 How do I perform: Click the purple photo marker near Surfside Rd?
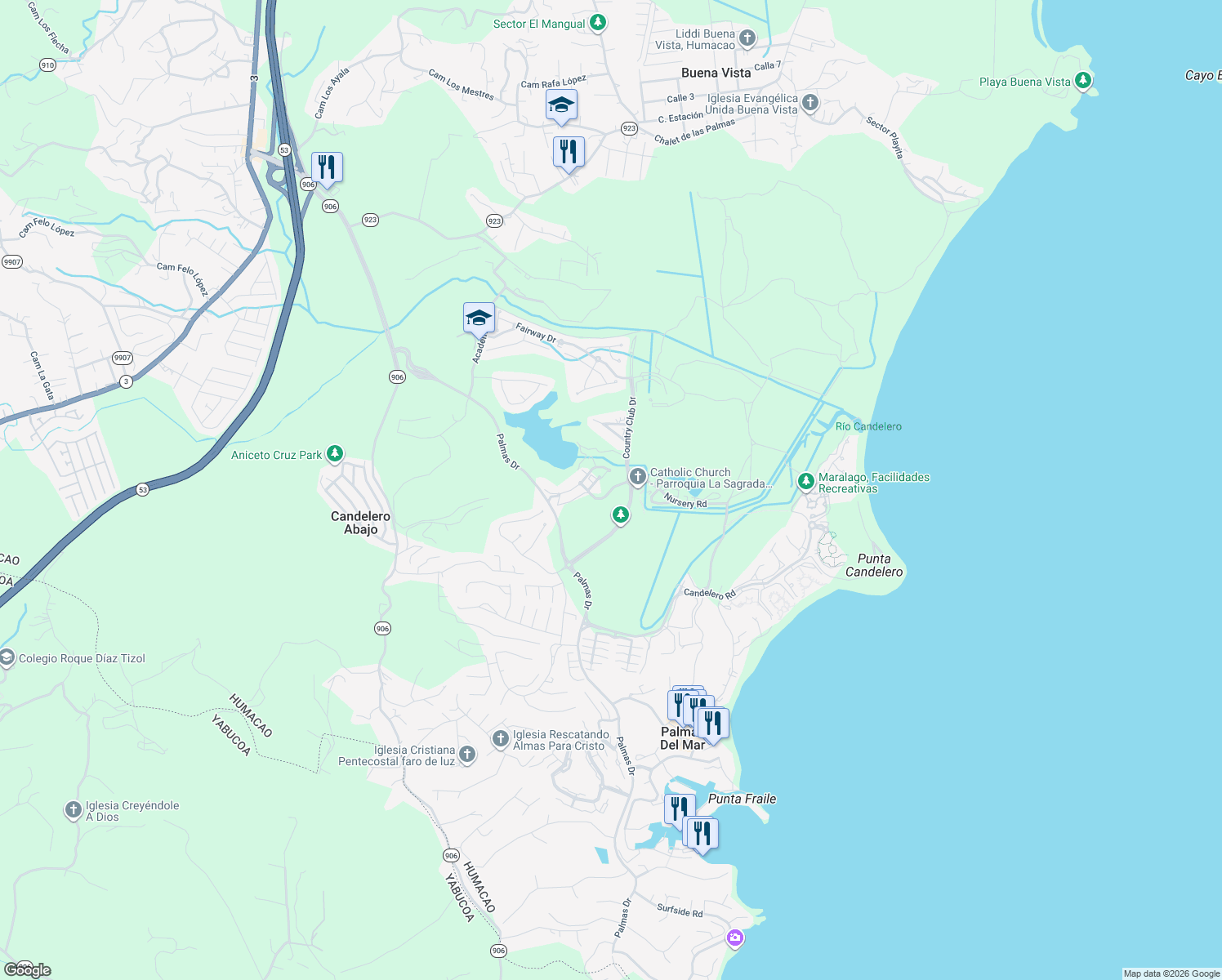(x=734, y=938)
